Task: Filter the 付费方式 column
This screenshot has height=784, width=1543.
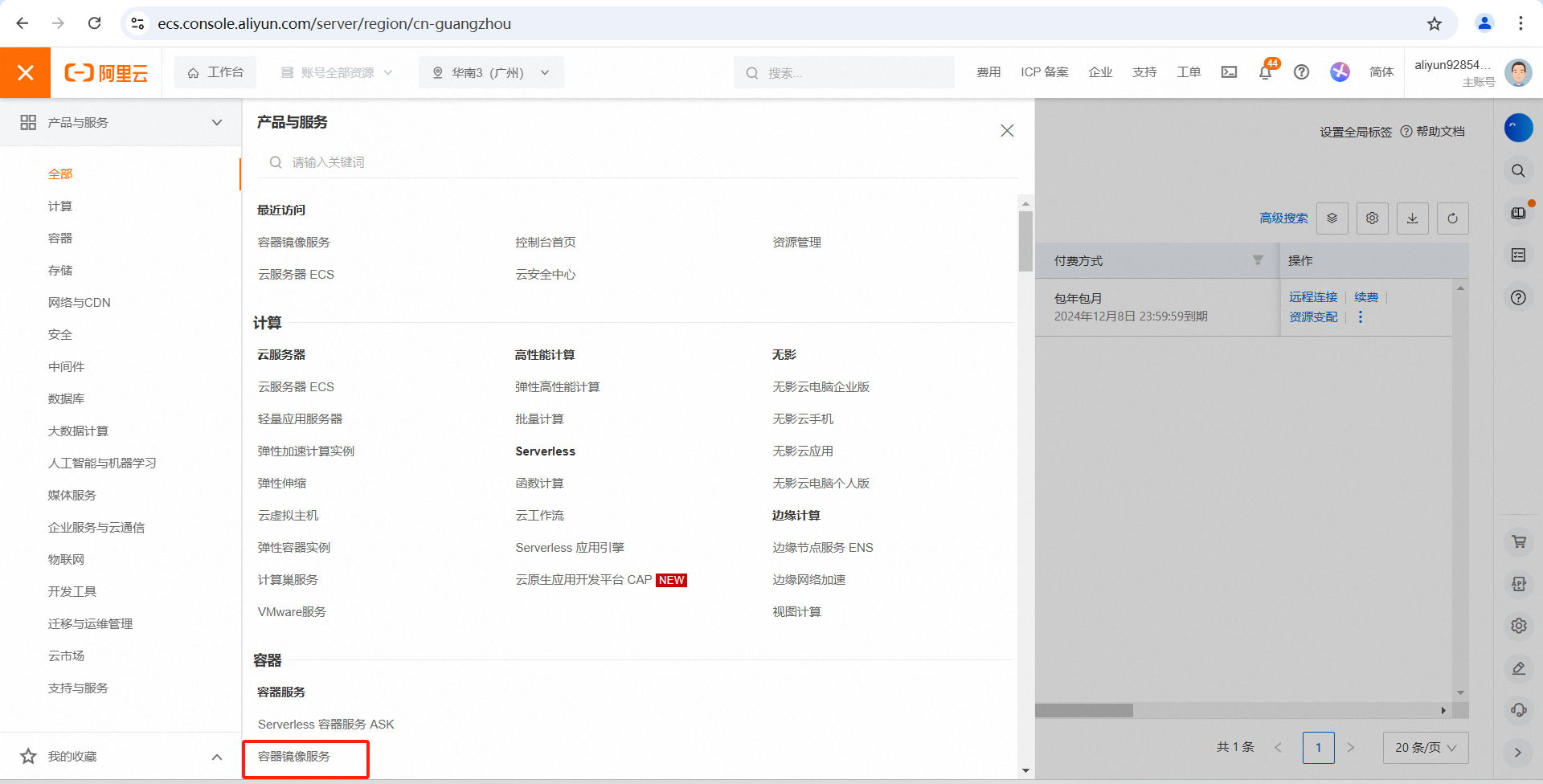Action: (x=1258, y=259)
